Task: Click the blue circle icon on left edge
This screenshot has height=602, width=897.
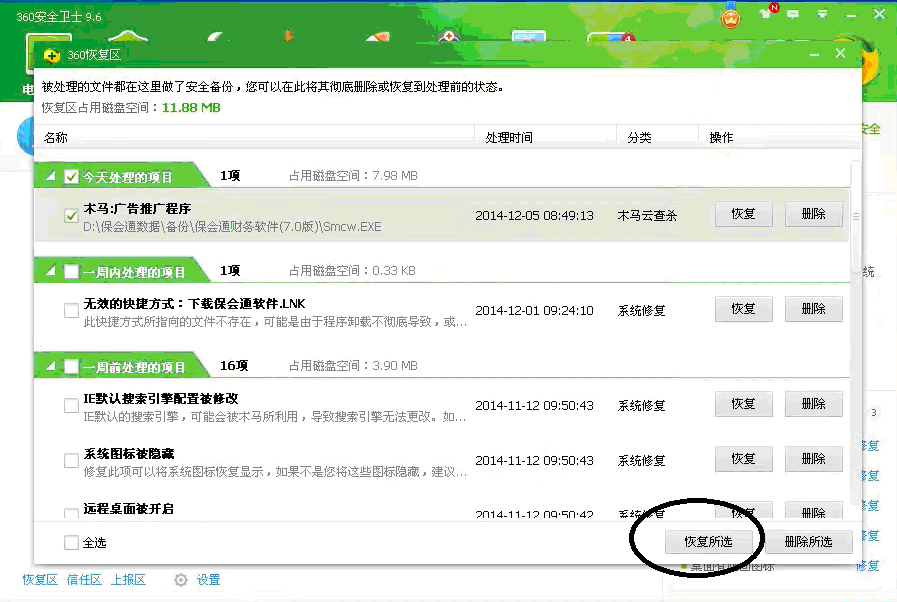Action: [x=25, y=137]
